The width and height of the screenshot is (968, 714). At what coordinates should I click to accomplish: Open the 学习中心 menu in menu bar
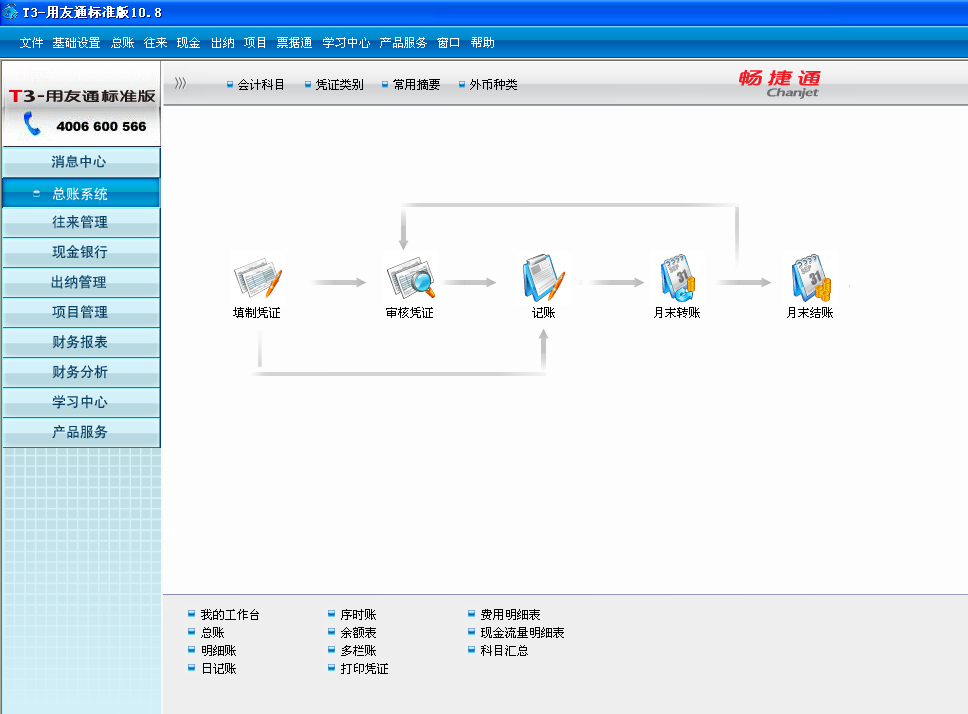click(x=346, y=43)
